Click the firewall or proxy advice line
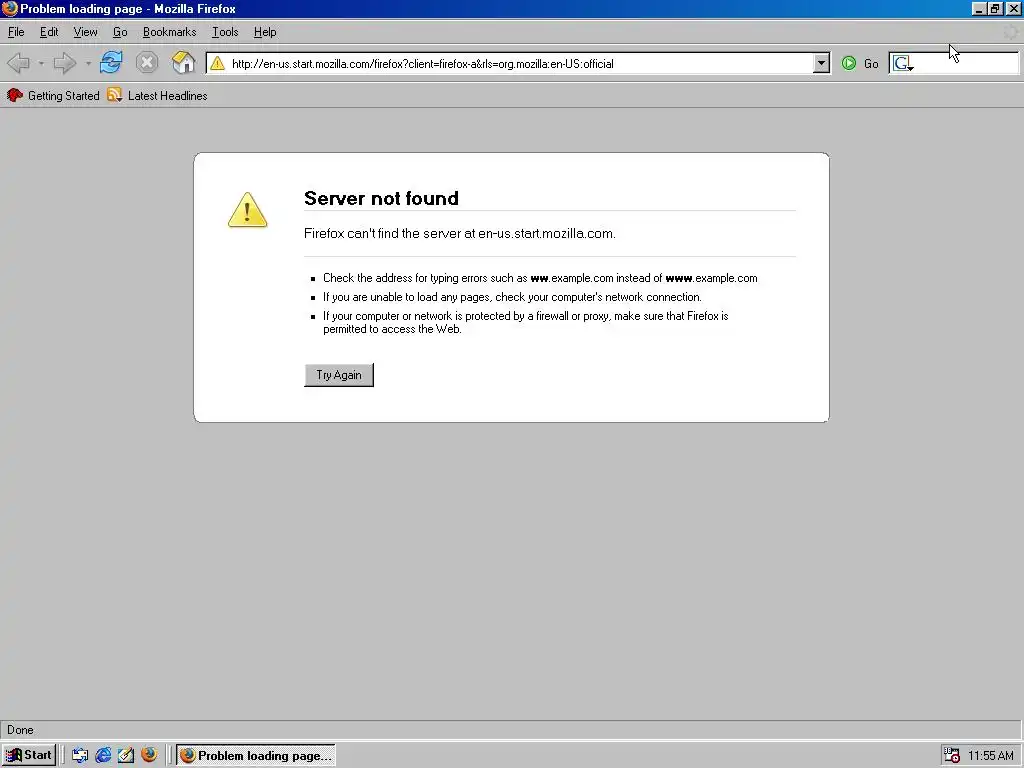The image size is (1024, 768). pos(526,322)
